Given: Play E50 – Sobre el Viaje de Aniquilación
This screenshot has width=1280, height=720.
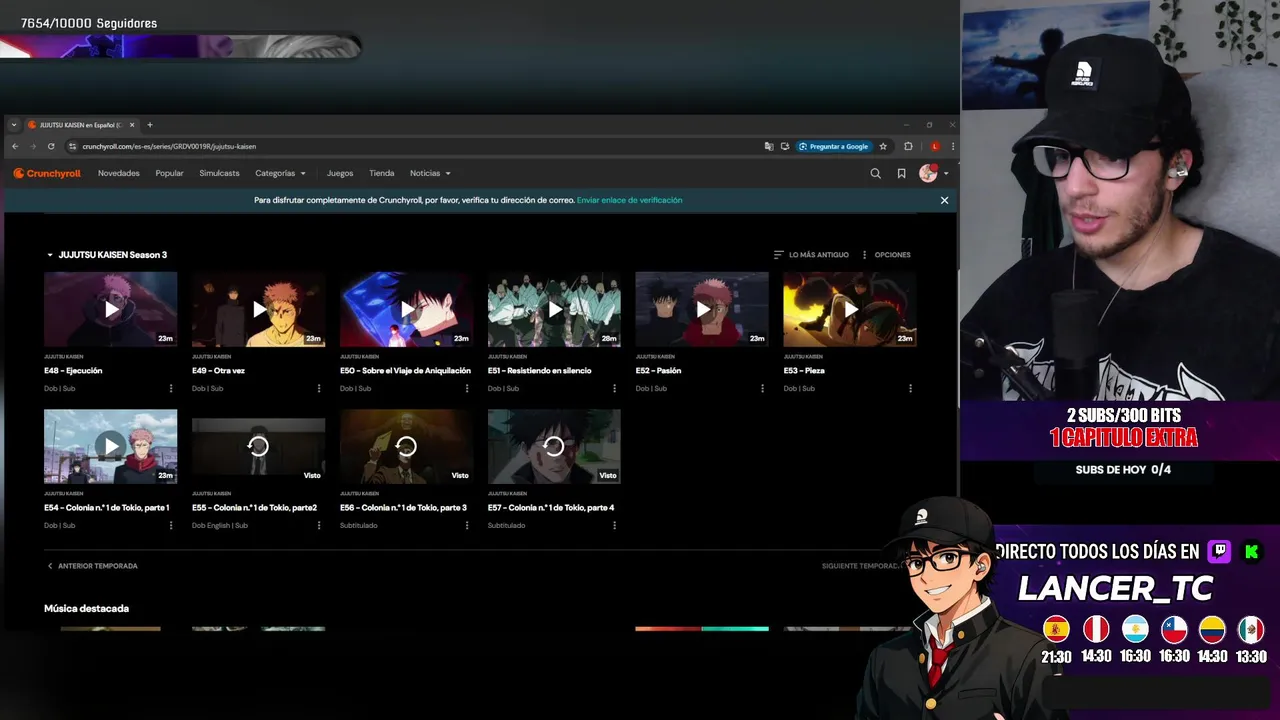Looking at the screenshot, I should [x=406, y=309].
